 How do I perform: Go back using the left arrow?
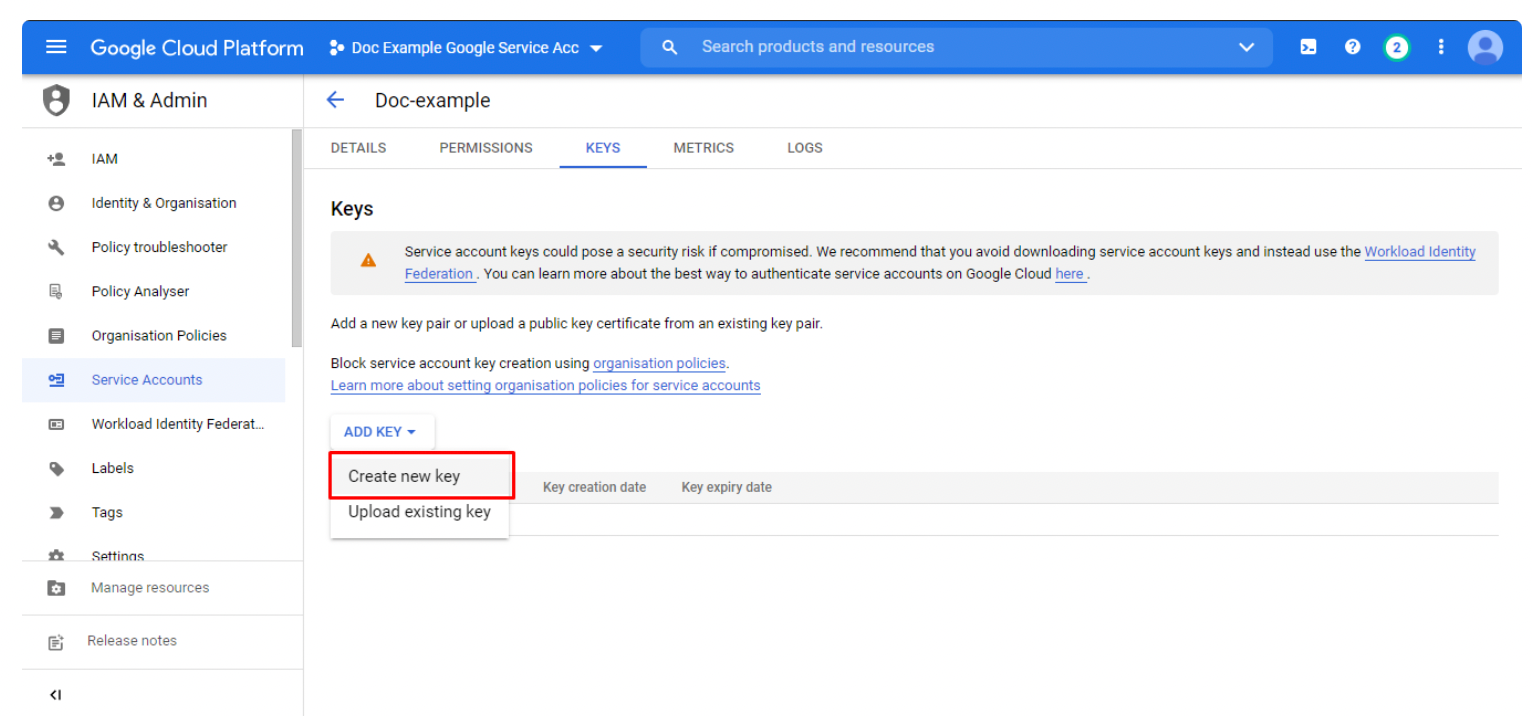(x=335, y=100)
